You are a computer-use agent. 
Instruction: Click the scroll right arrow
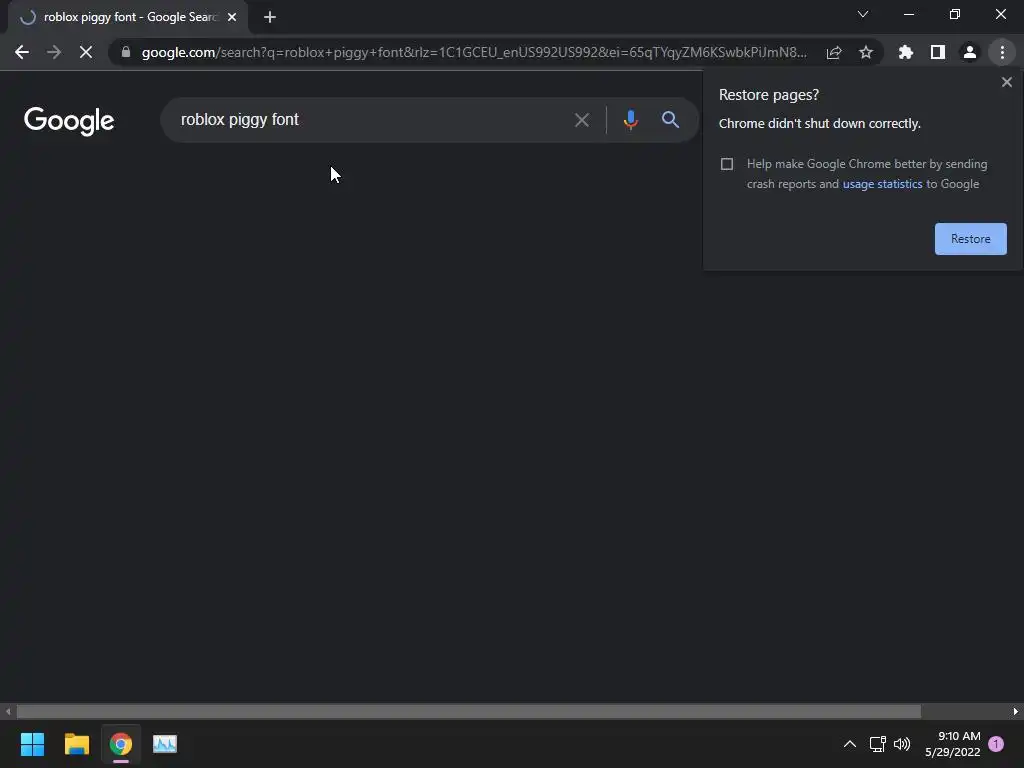click(x=1016, y=711)
